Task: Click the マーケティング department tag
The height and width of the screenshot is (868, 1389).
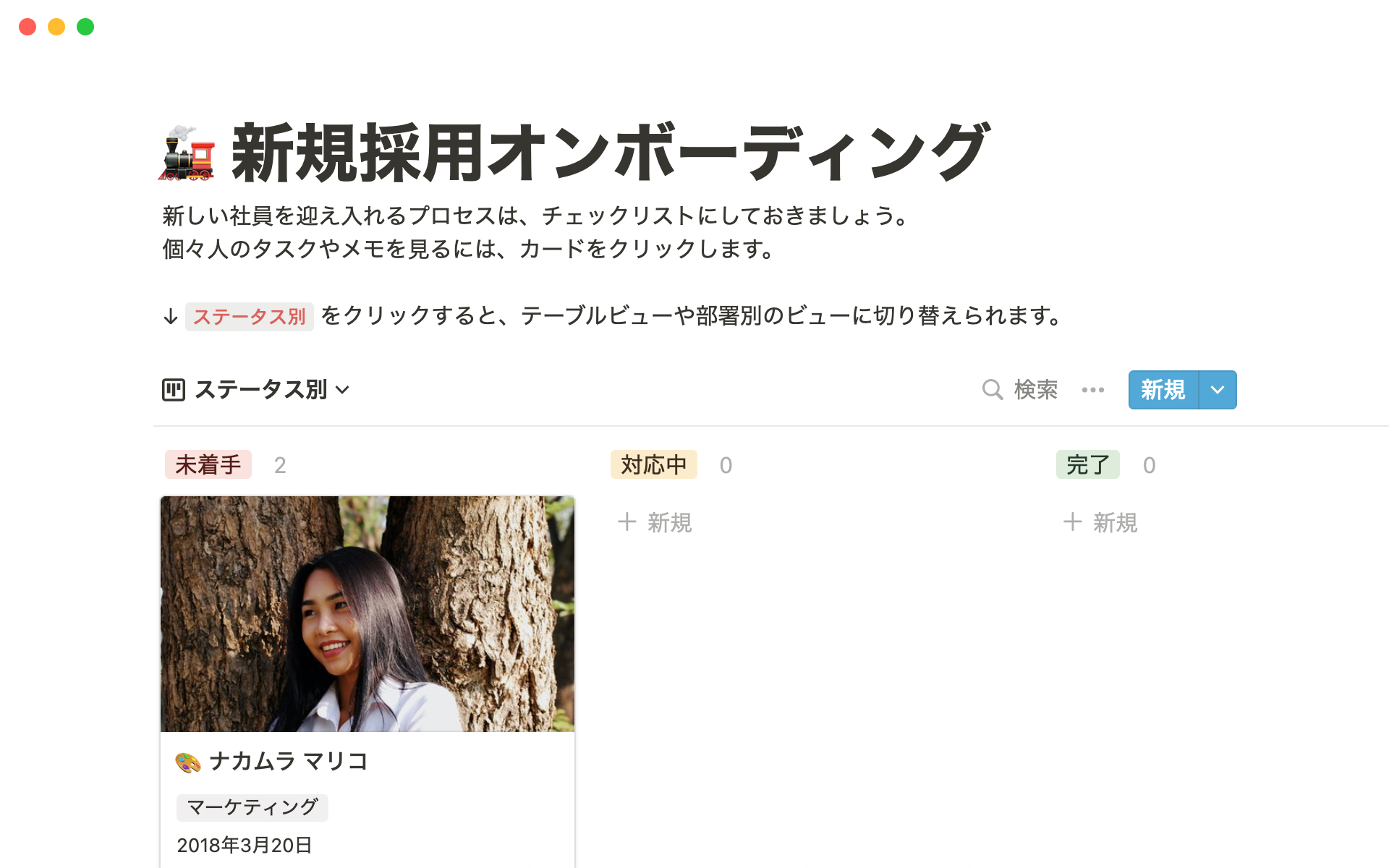Action: tap(252, 807)
